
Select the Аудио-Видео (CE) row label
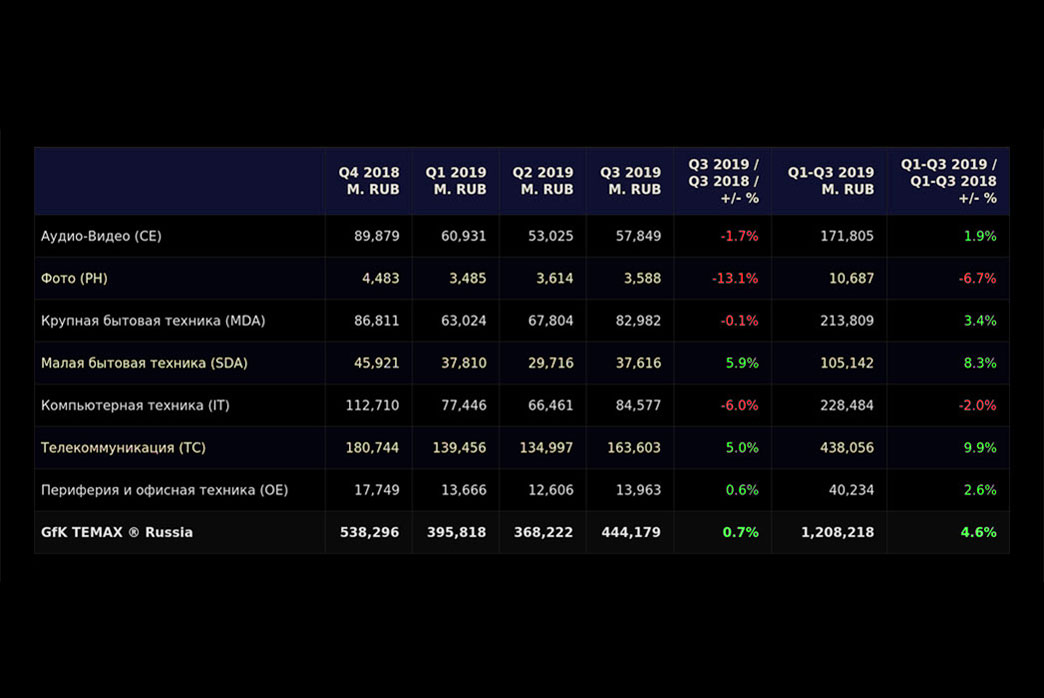click(101, 236)
